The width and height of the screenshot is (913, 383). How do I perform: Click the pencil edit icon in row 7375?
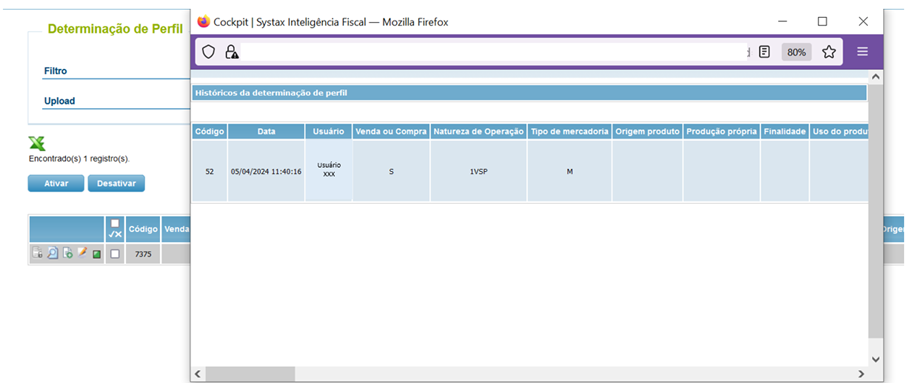tap(82, 253)
